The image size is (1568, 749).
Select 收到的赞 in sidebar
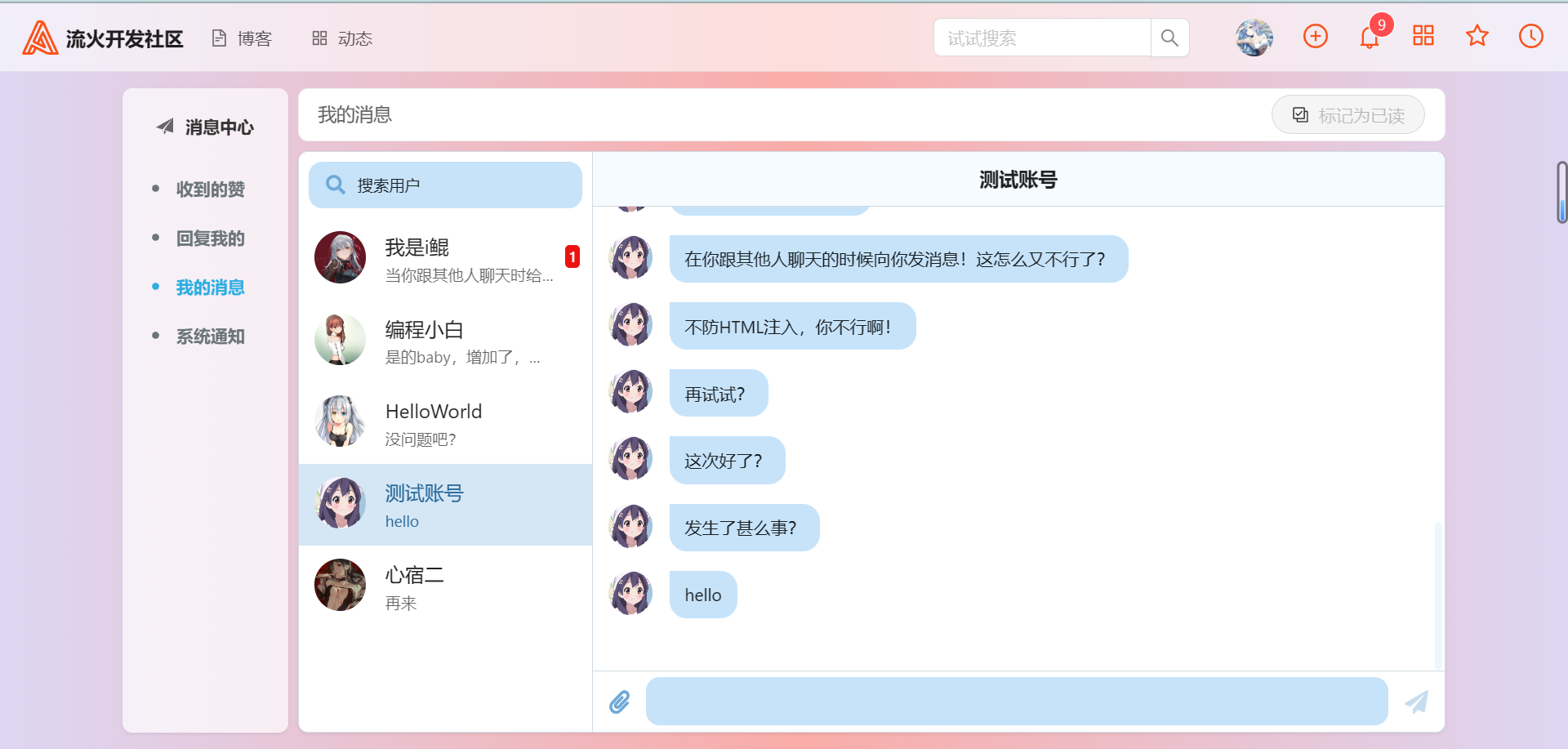(210, 189)
